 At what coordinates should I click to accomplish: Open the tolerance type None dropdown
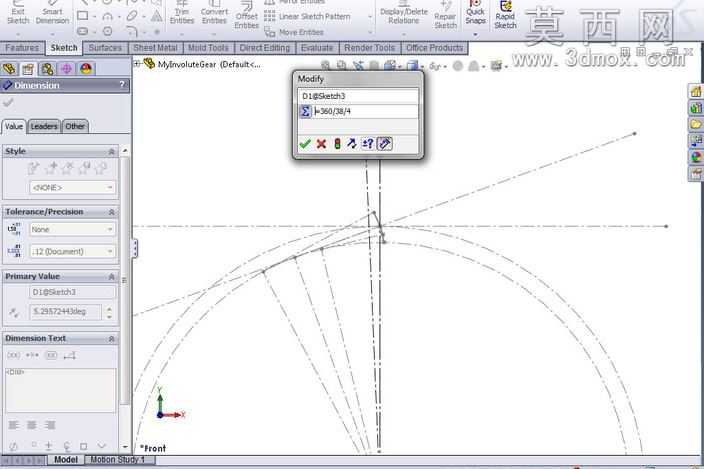(x=72, y=229)
